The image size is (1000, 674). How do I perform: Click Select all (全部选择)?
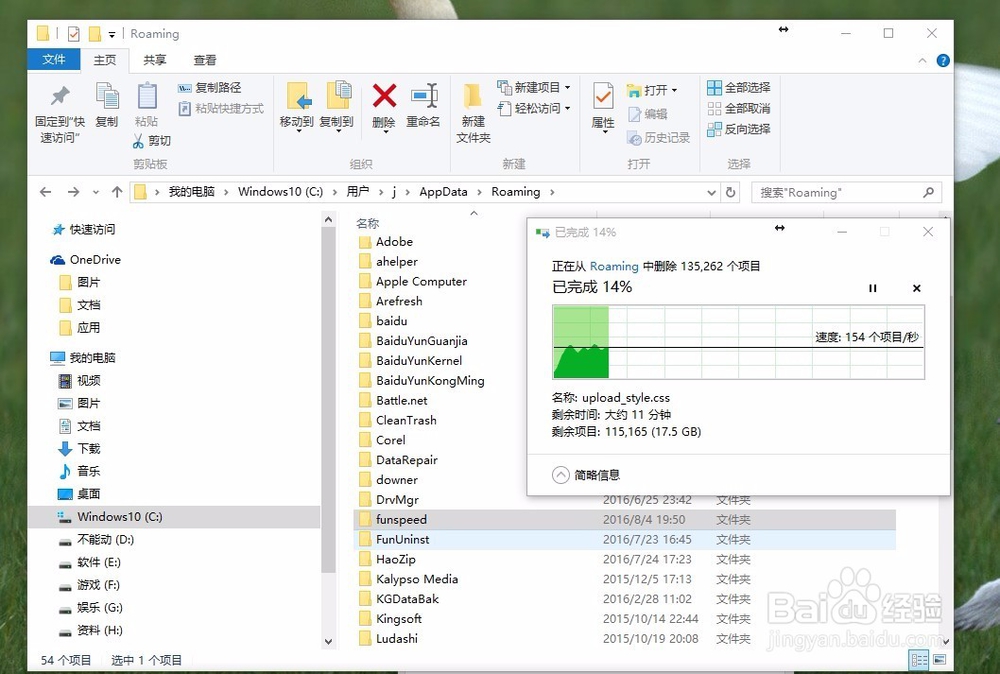[x=739, y=87]
